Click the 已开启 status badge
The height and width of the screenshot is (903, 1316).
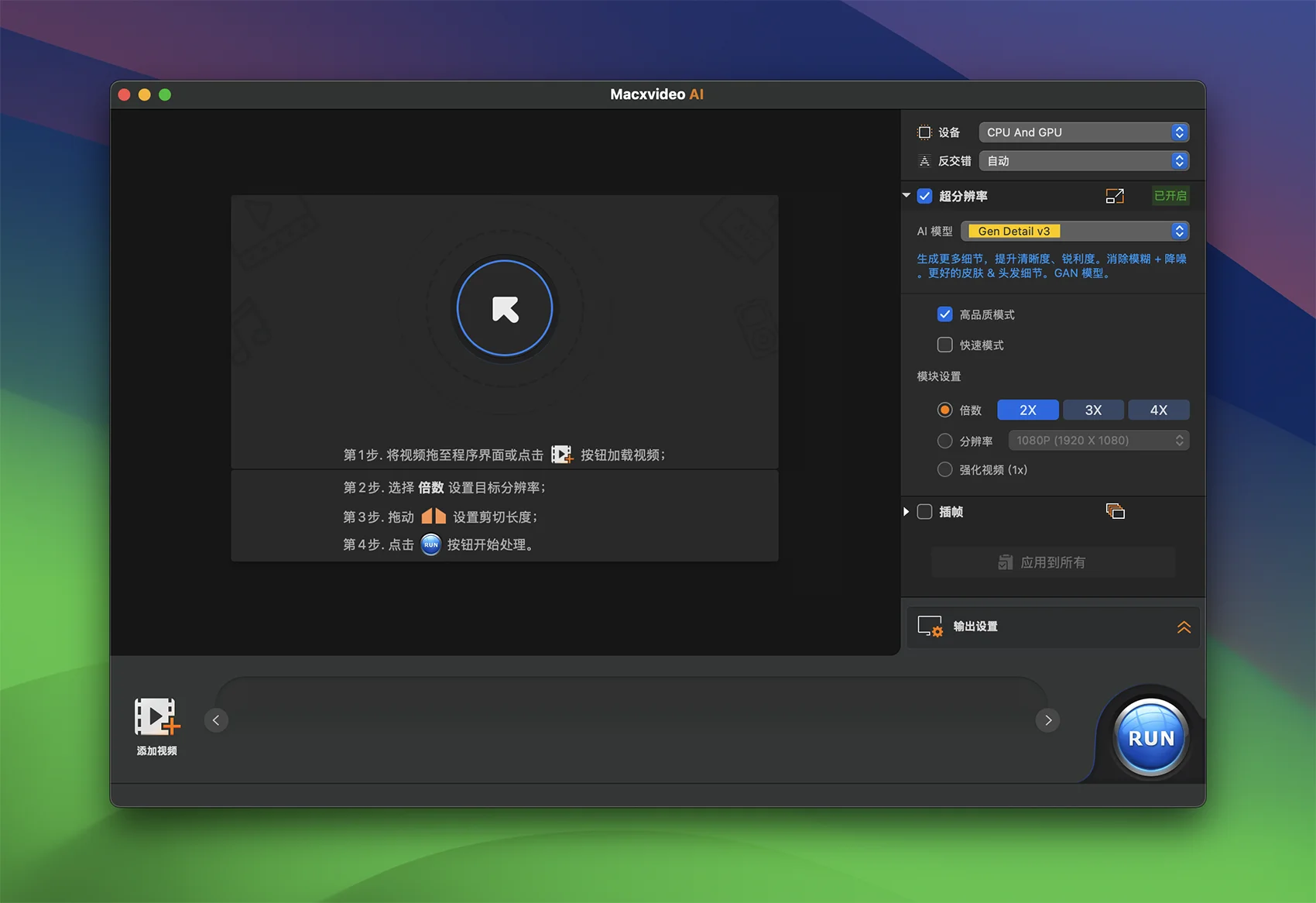click(1170, 196)
